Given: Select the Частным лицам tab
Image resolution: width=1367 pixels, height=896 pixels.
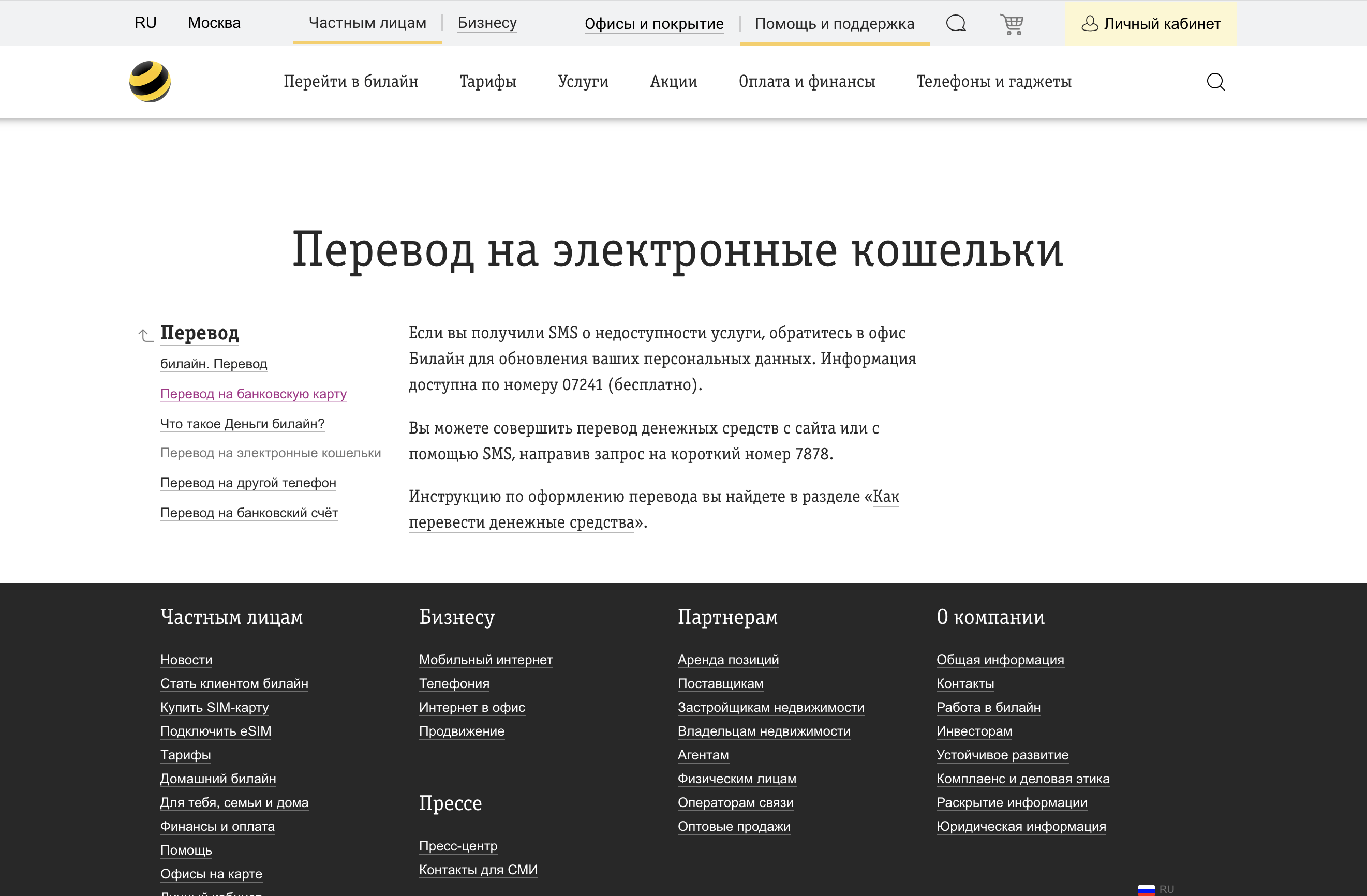Looking at the screenshot, I should [367, 22].
